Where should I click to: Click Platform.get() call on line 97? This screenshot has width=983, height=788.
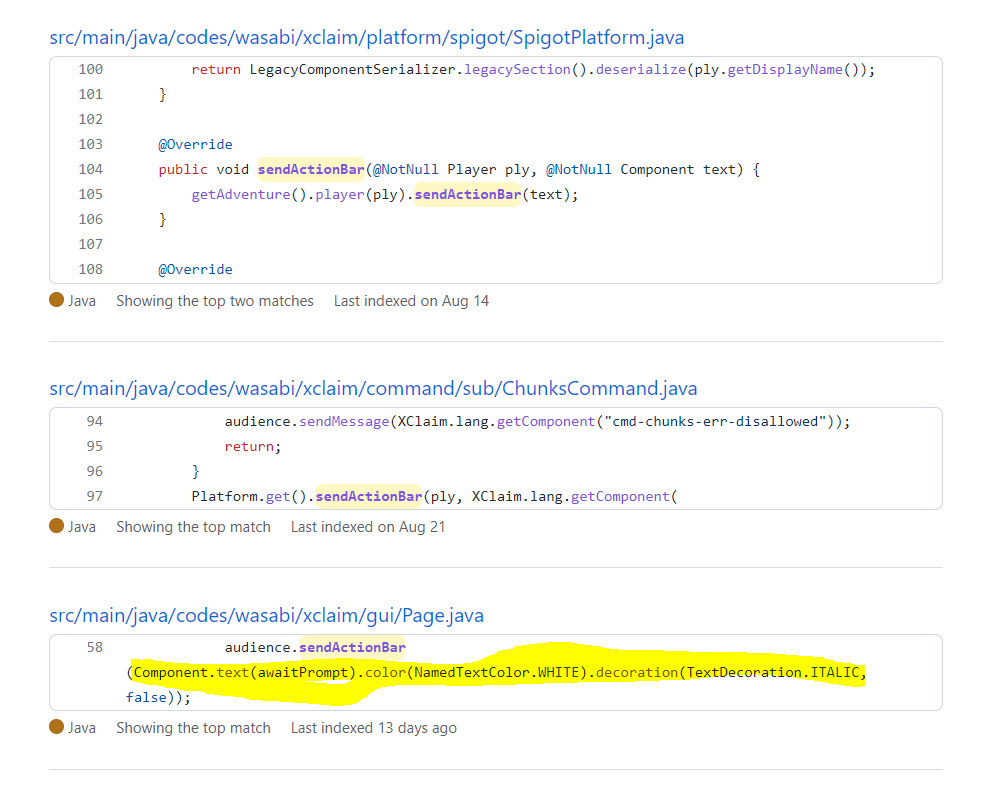click(x=250, y=497)
